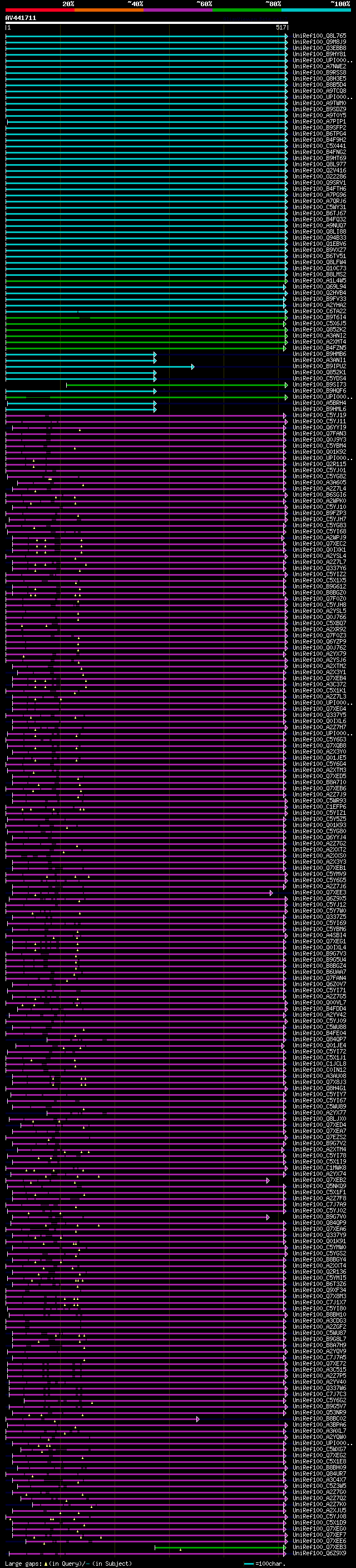Screen dimensions: 356x1568
Task: Click the cyan ~100% identity color bar
Action: [316, 10]
